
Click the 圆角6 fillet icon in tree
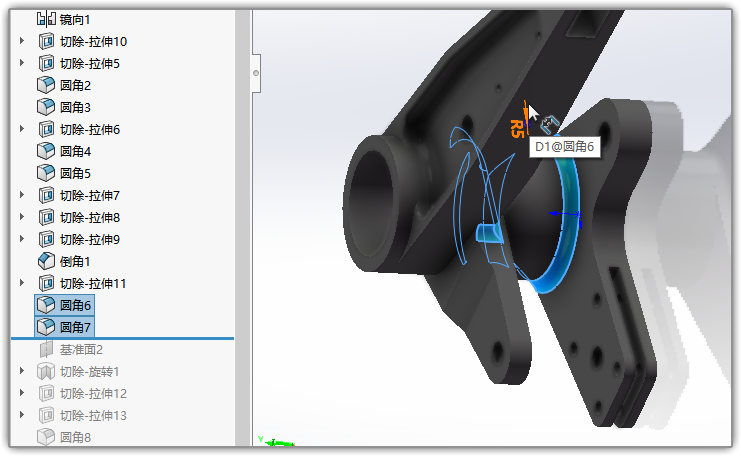[x=46, y=305]
